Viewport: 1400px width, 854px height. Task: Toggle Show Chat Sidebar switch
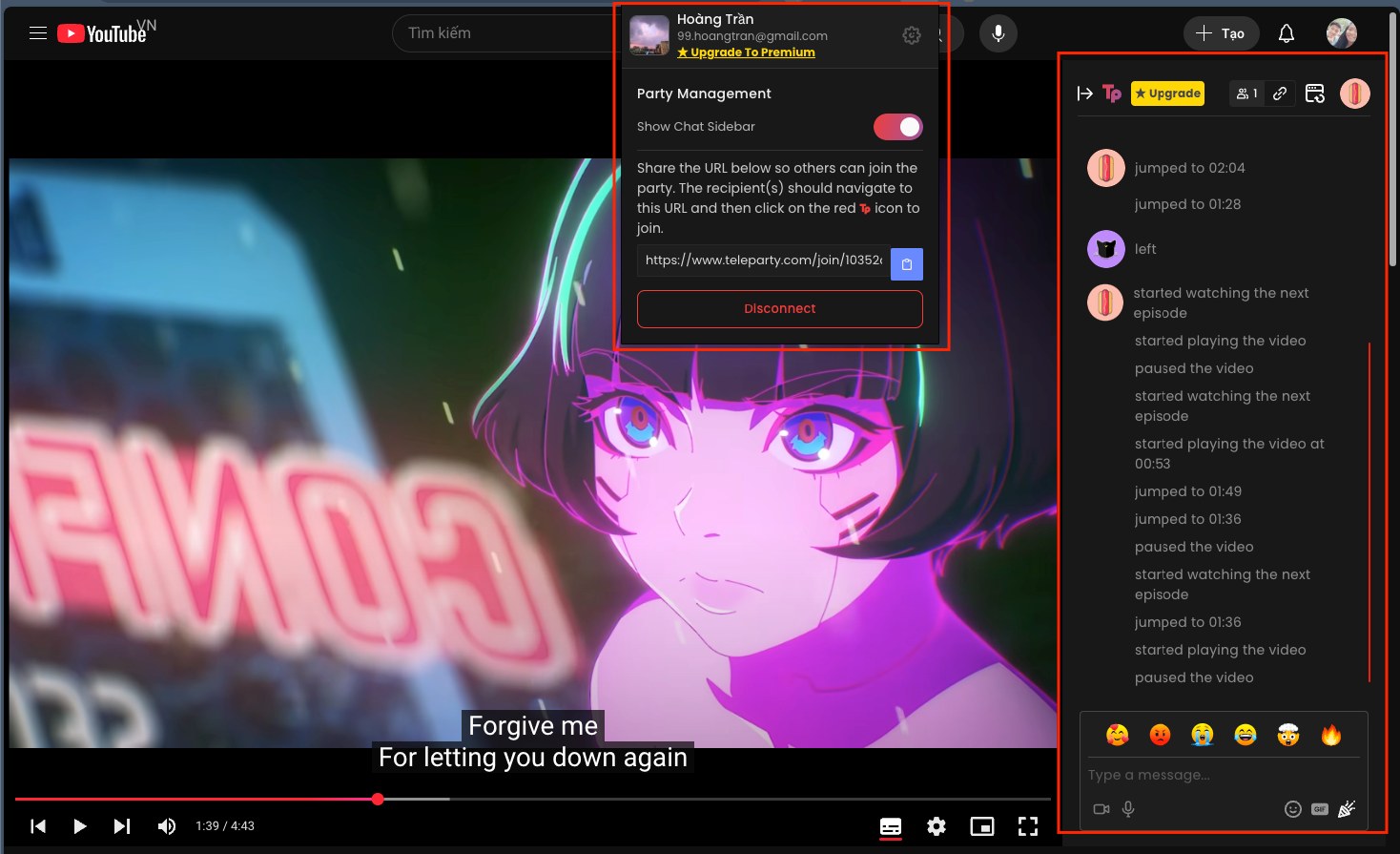[x=898, y=127]
